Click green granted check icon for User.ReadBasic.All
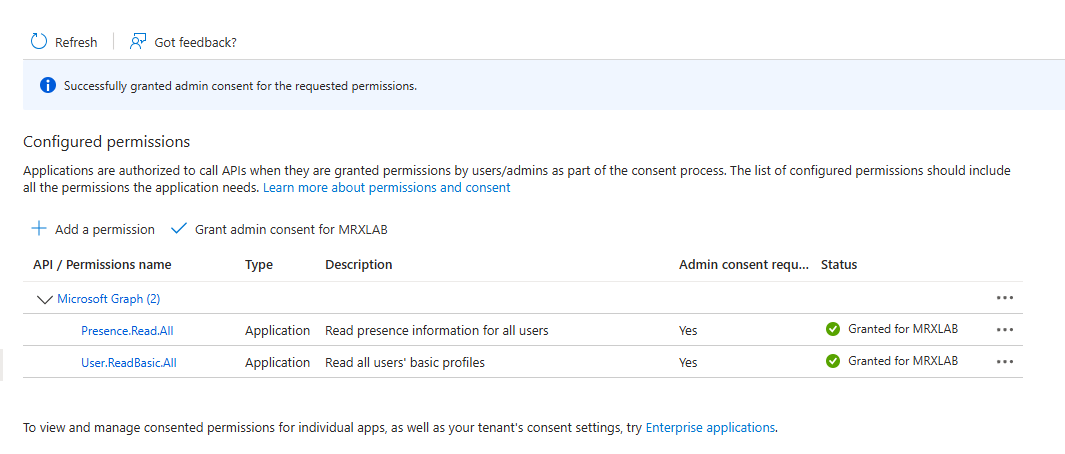Screen dimensions: 1065x454 tap(833, 361)
